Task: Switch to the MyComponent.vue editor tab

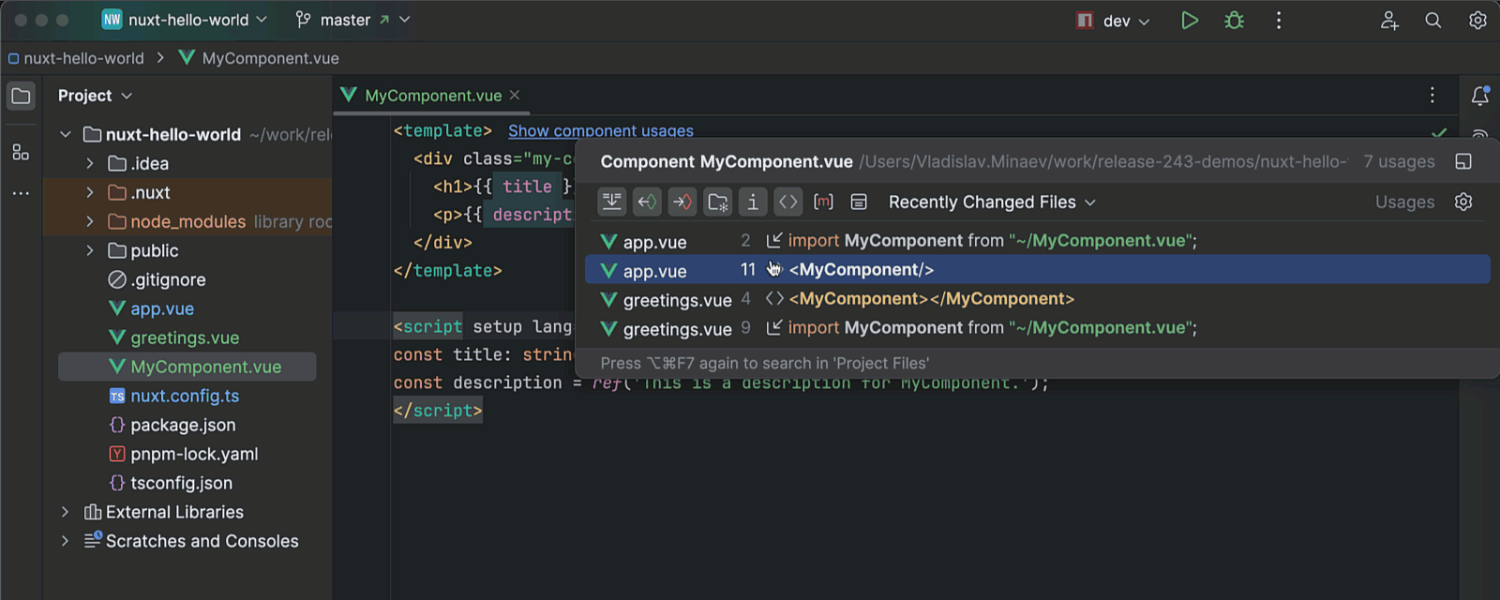Action: 432,96
